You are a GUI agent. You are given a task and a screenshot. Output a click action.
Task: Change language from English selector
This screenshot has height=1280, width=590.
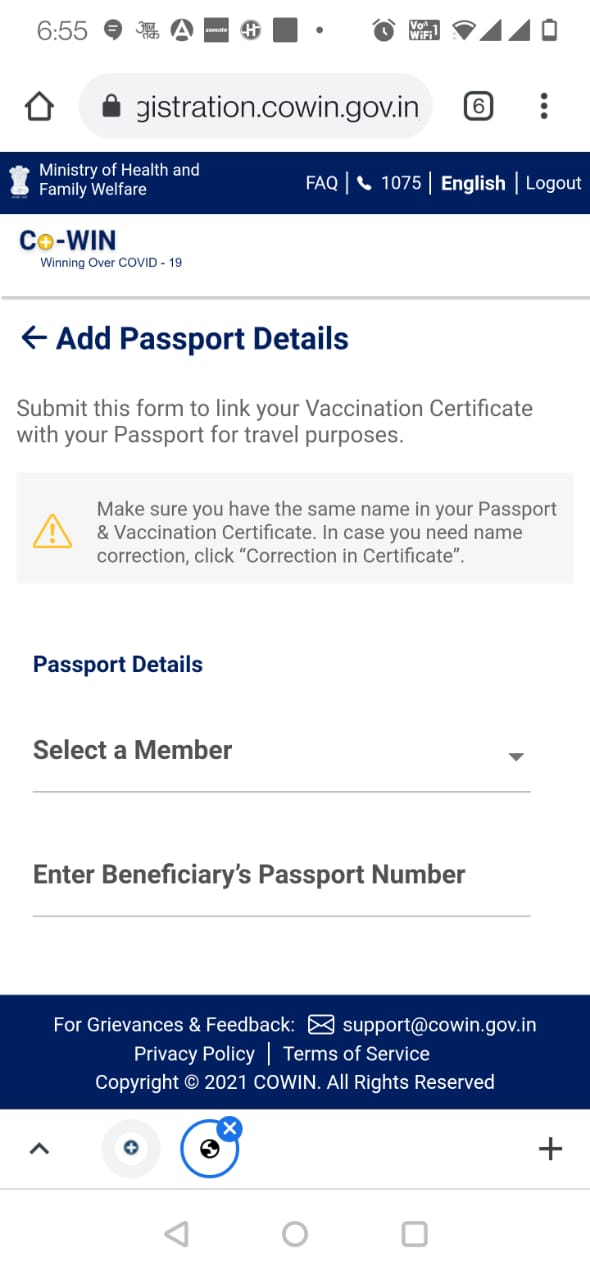click(473, 183)
